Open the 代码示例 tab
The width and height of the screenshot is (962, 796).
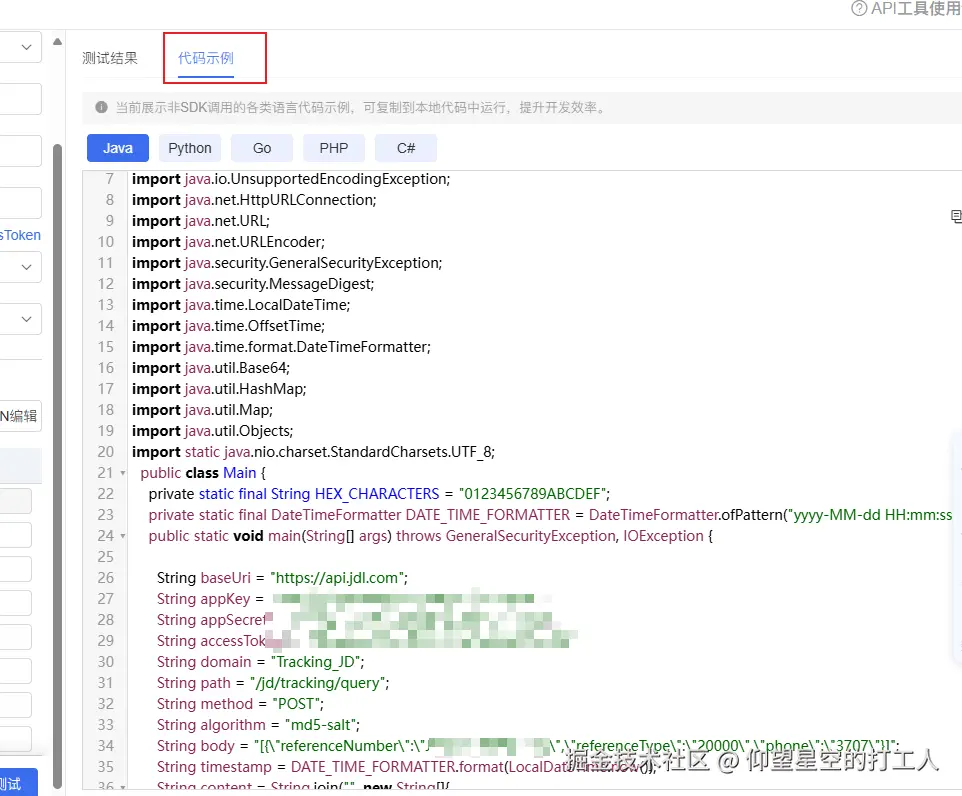206,58
